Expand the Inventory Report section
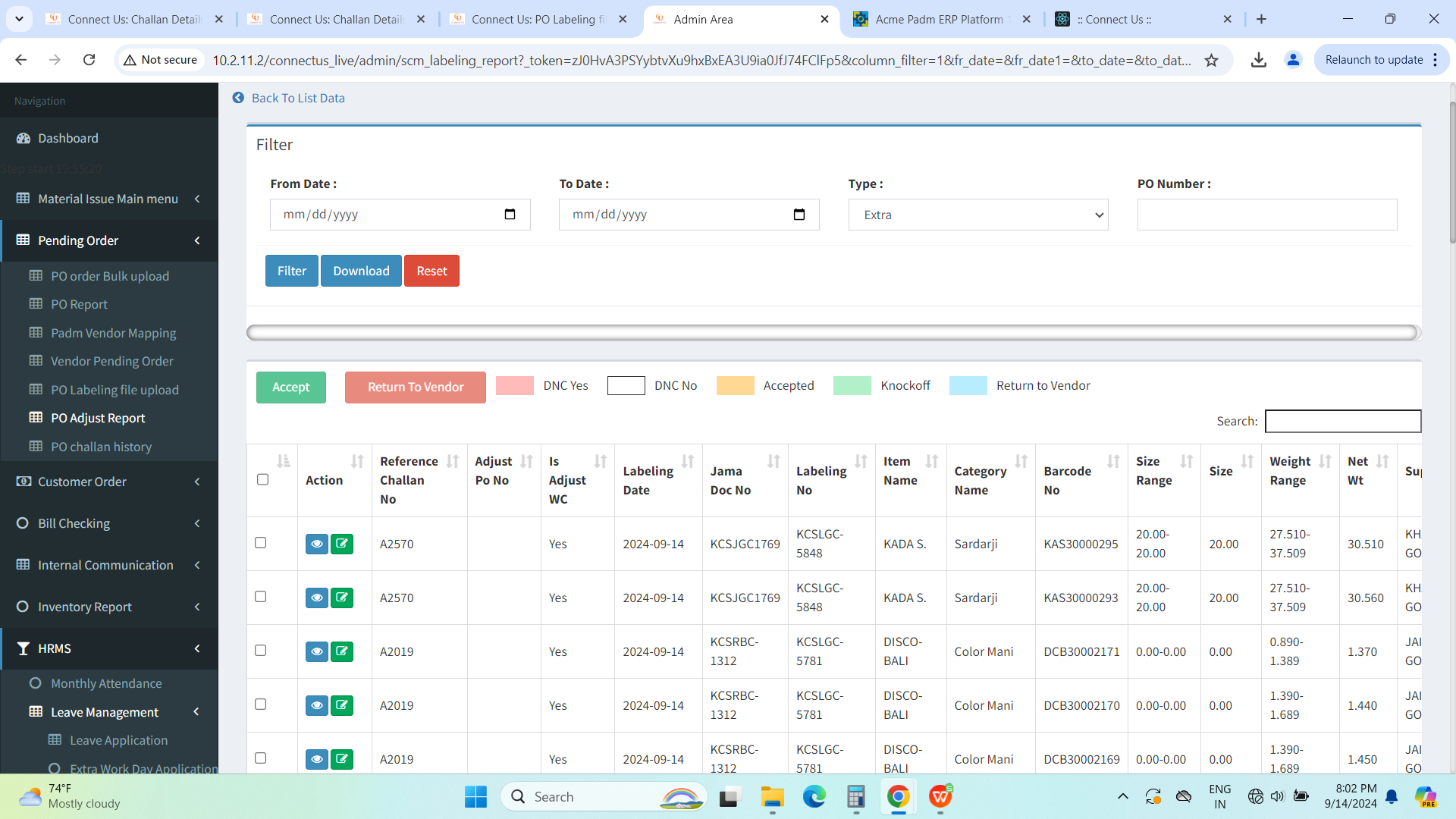1456x819 pixels. [109, 607]
